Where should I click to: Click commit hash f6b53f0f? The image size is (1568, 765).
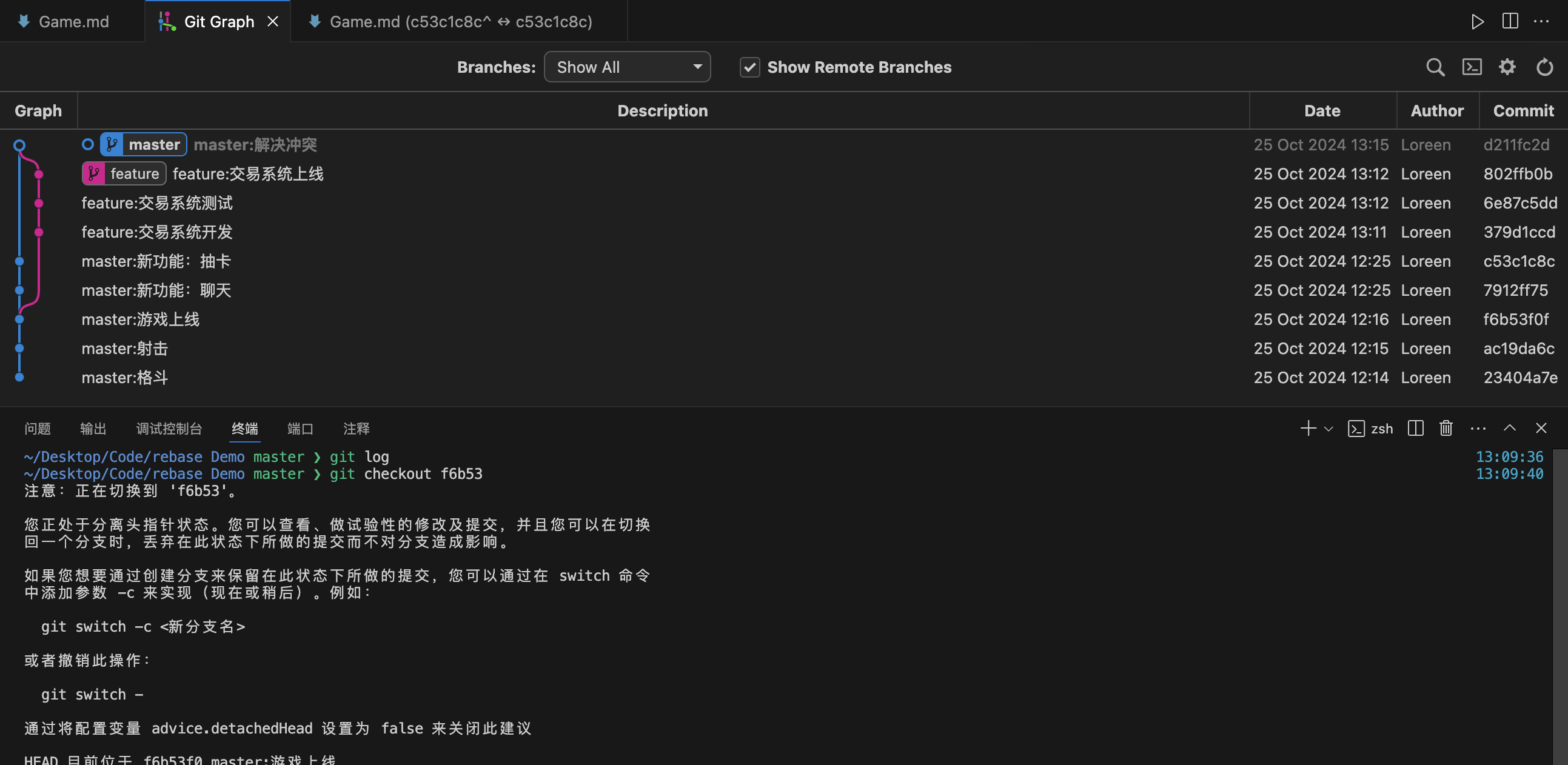(1516, 320)
